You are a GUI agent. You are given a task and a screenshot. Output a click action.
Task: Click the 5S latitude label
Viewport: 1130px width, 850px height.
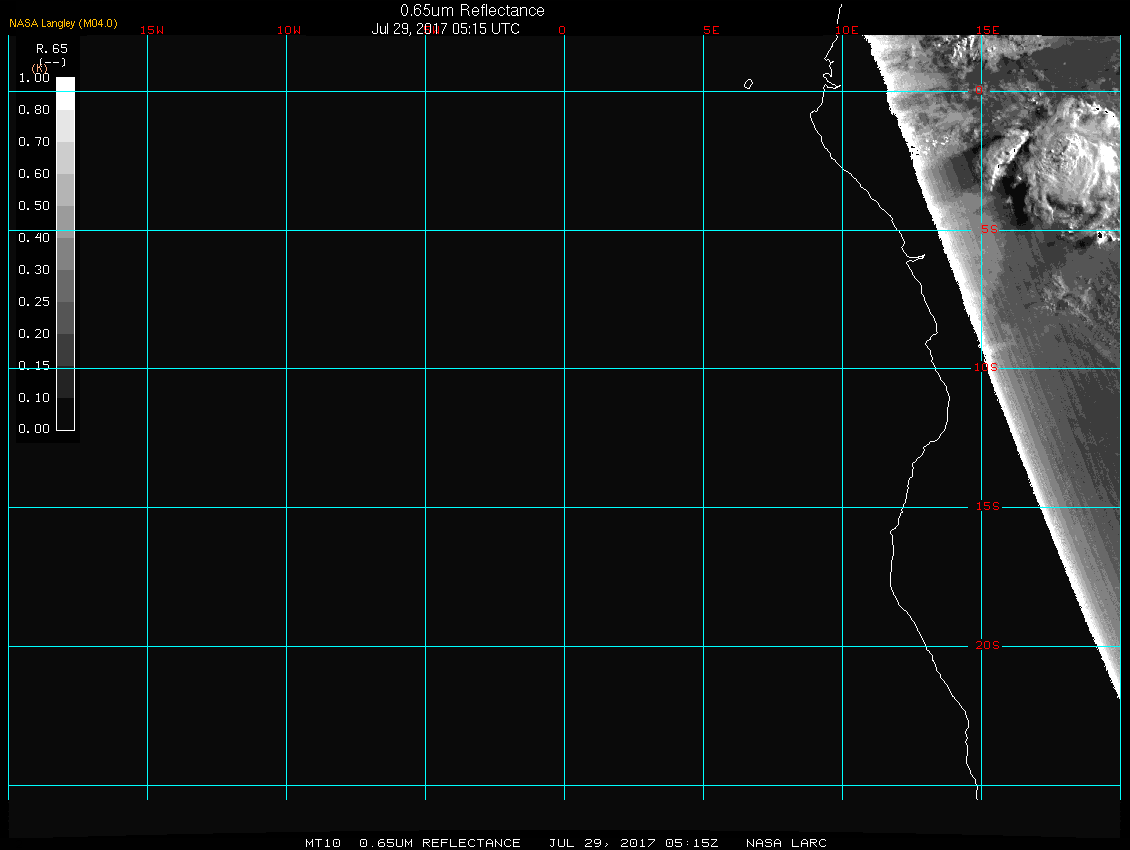pyautogui.click(x=988, y=229)
